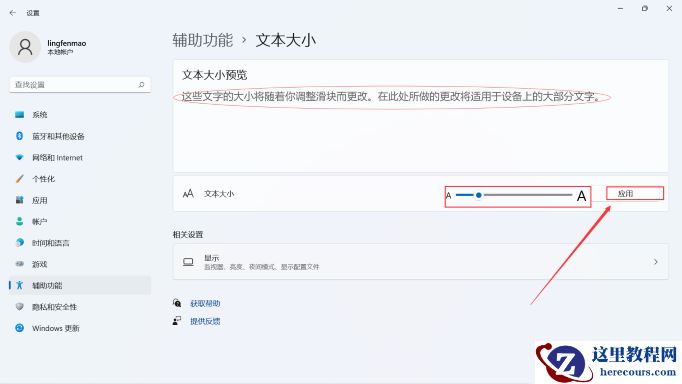Click the small A beside slider

point(448,196)
